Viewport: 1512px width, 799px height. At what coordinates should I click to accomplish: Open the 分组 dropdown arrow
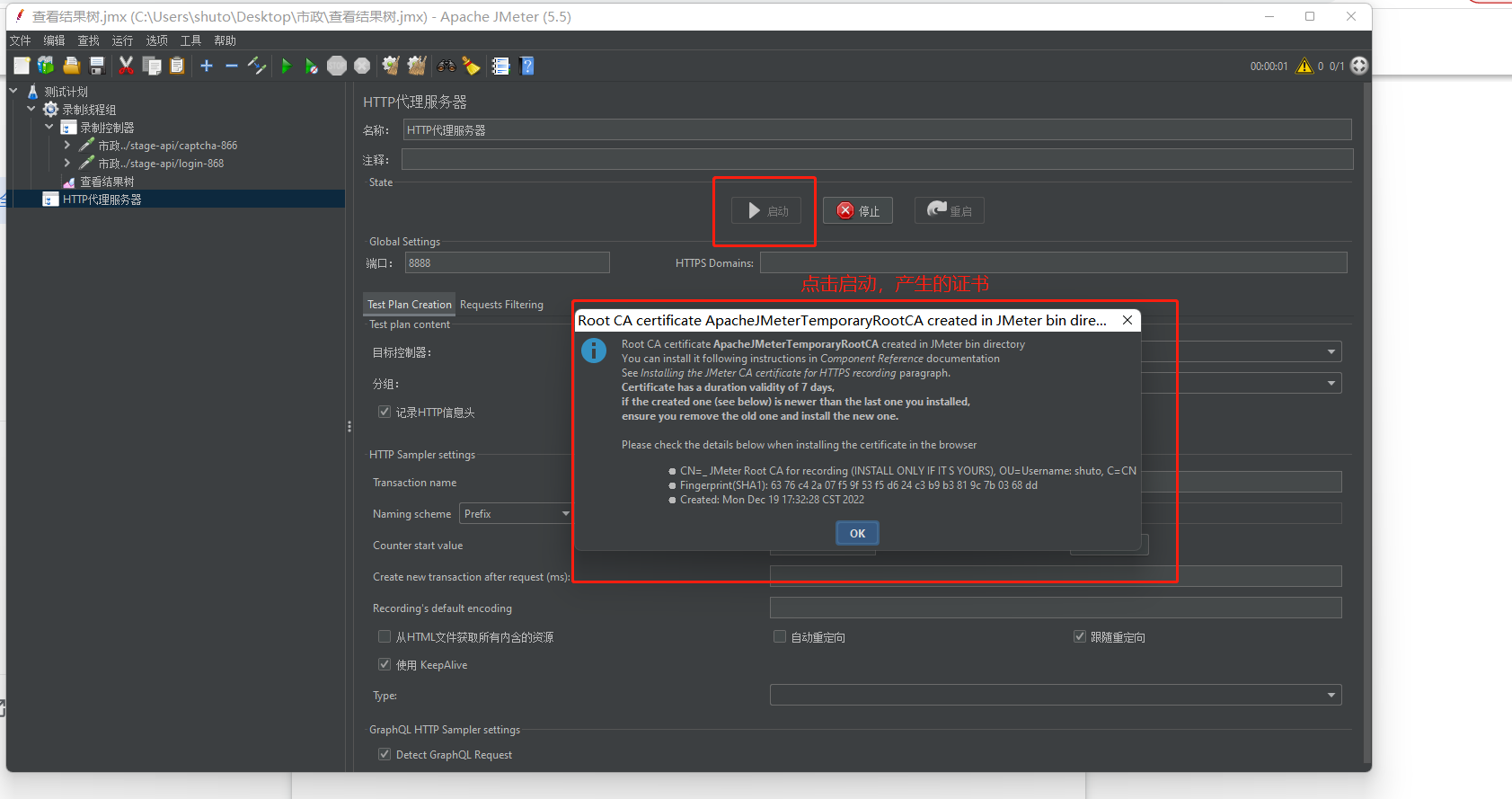[1331, 383]
